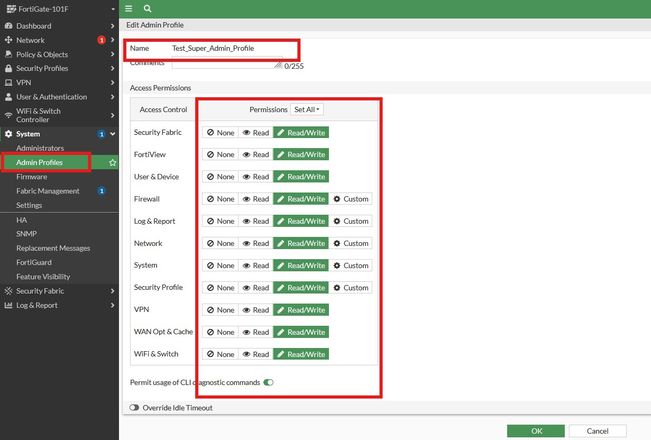Screen dimensions: 651x440
Task: Open Administrators under System
Action: click(40, 148)
